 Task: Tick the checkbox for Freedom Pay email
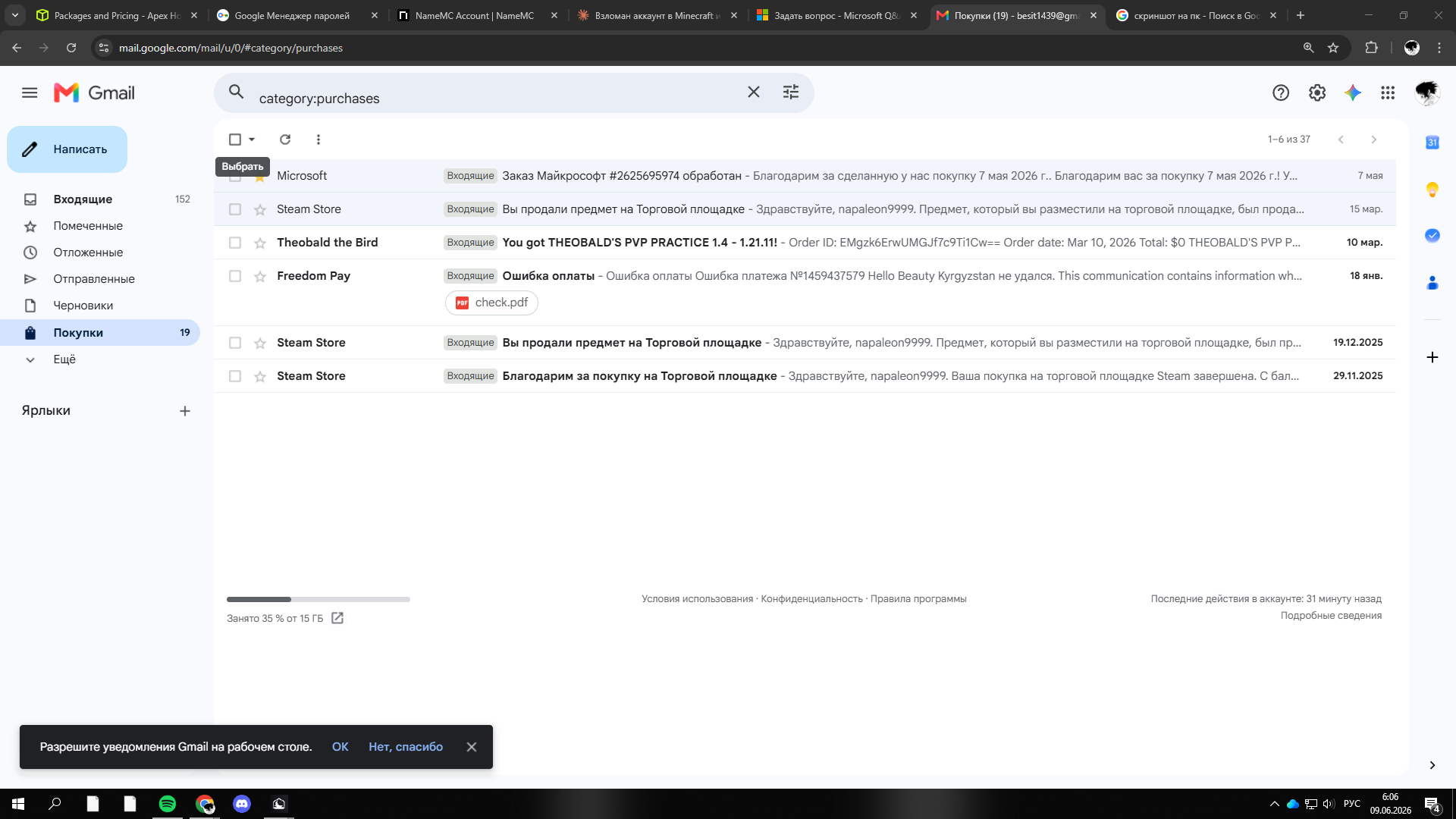pos(235,276)
